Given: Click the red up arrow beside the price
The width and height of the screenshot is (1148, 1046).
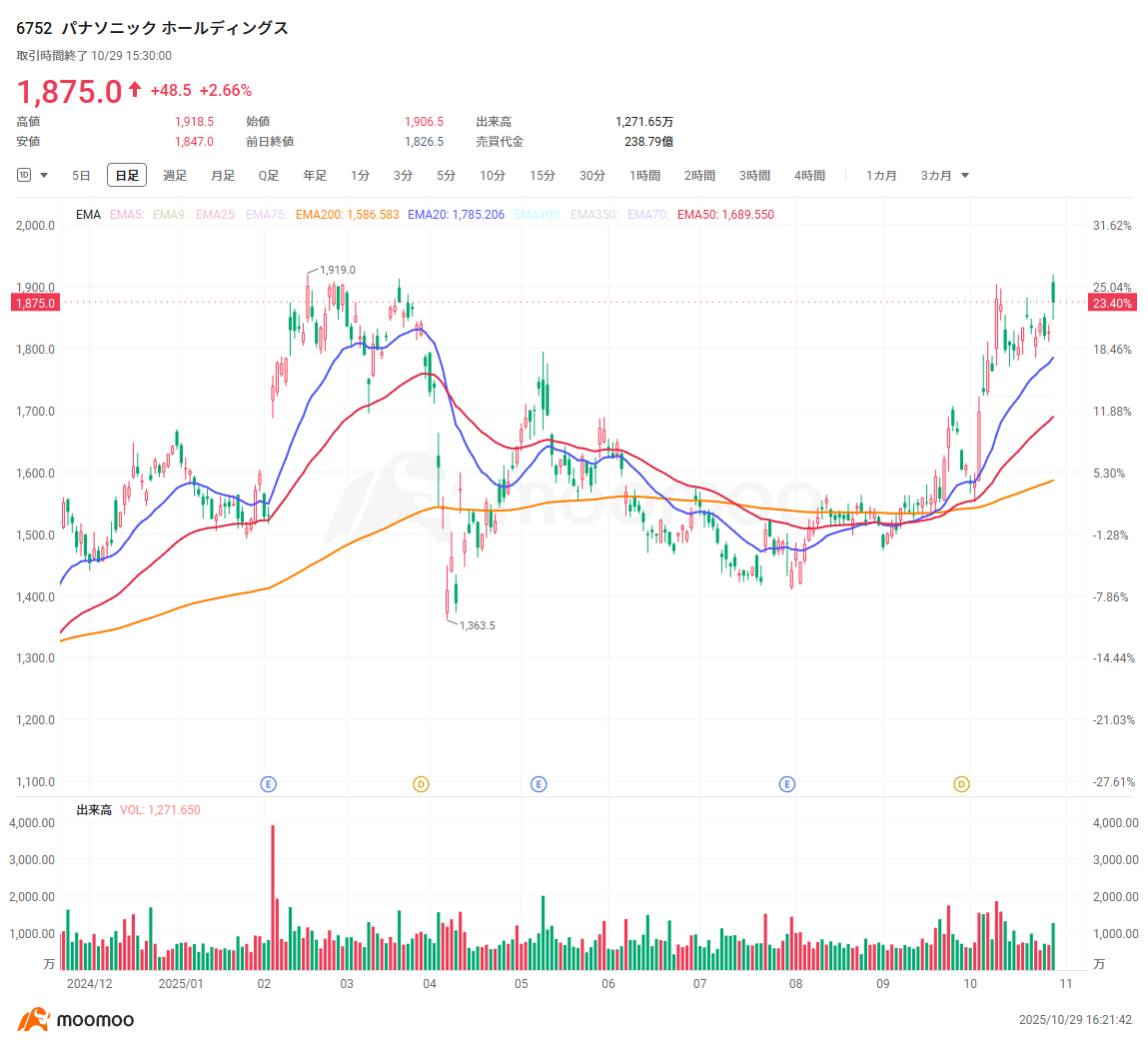Looking at the screenshot, I should point(135,90).
